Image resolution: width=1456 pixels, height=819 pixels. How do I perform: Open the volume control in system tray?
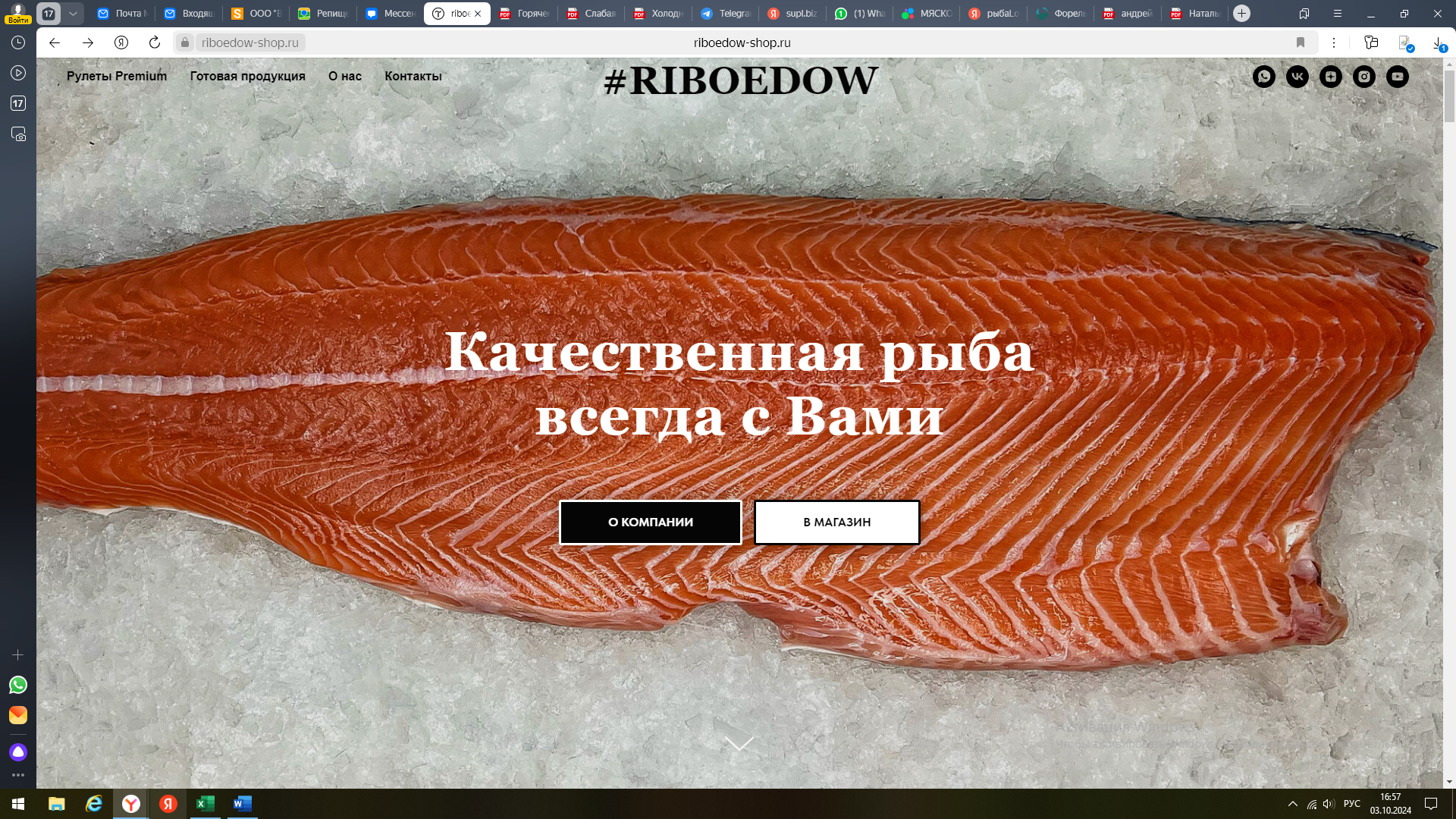coord(1329,804)
